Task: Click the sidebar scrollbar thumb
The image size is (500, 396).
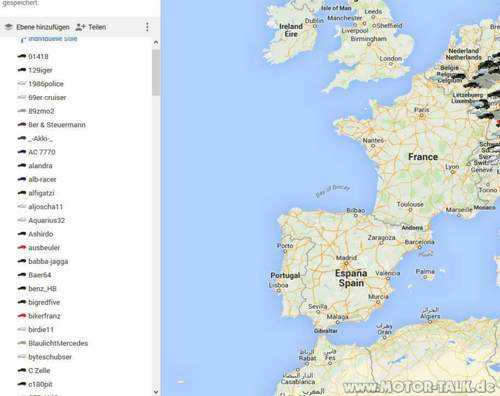Action: point(156,73)
